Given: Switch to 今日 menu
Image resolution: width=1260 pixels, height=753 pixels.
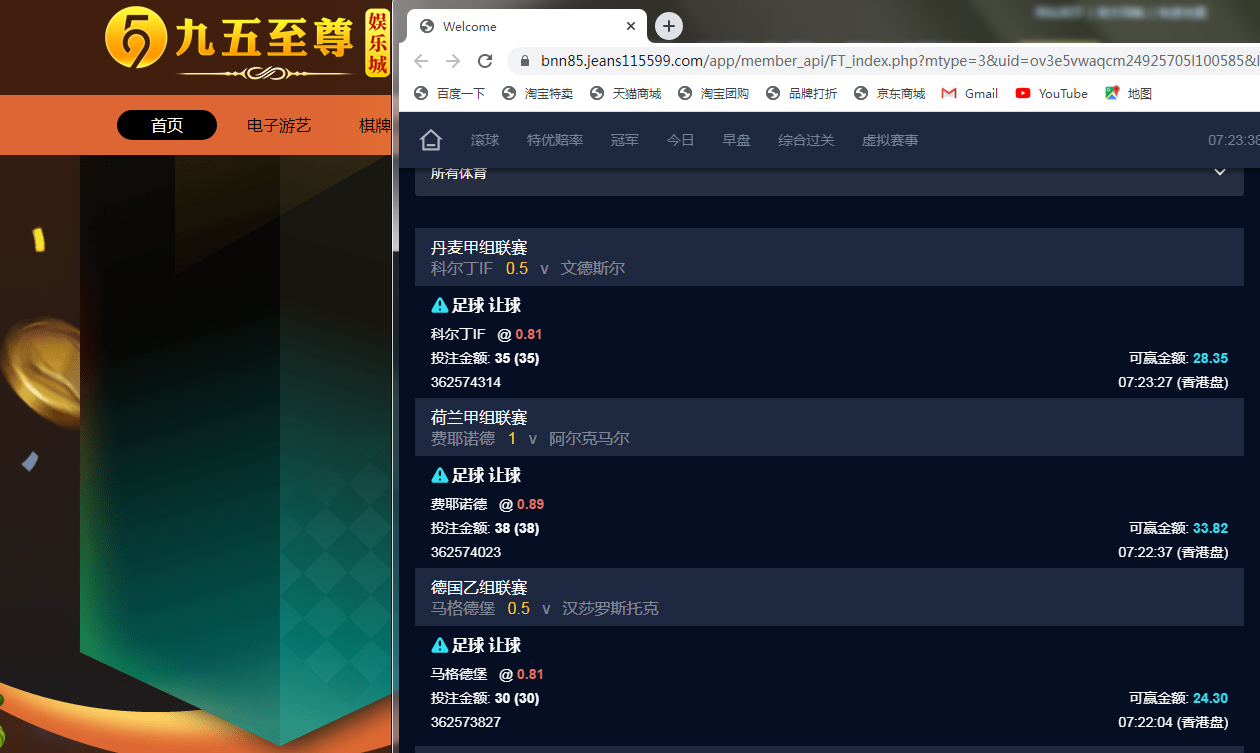Looking at the screenshot, I should 681,140.
